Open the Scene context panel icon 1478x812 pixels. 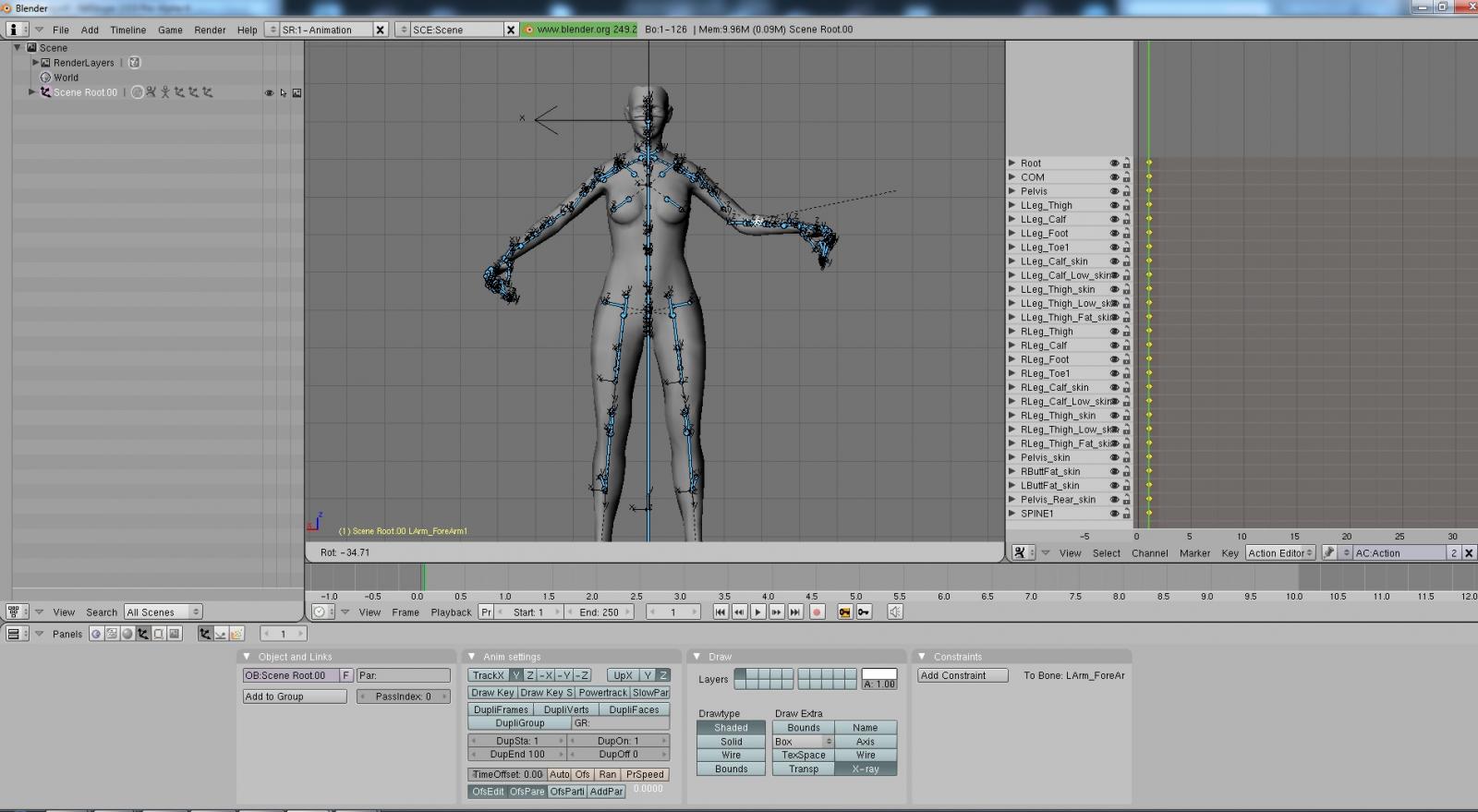point(175,634)
